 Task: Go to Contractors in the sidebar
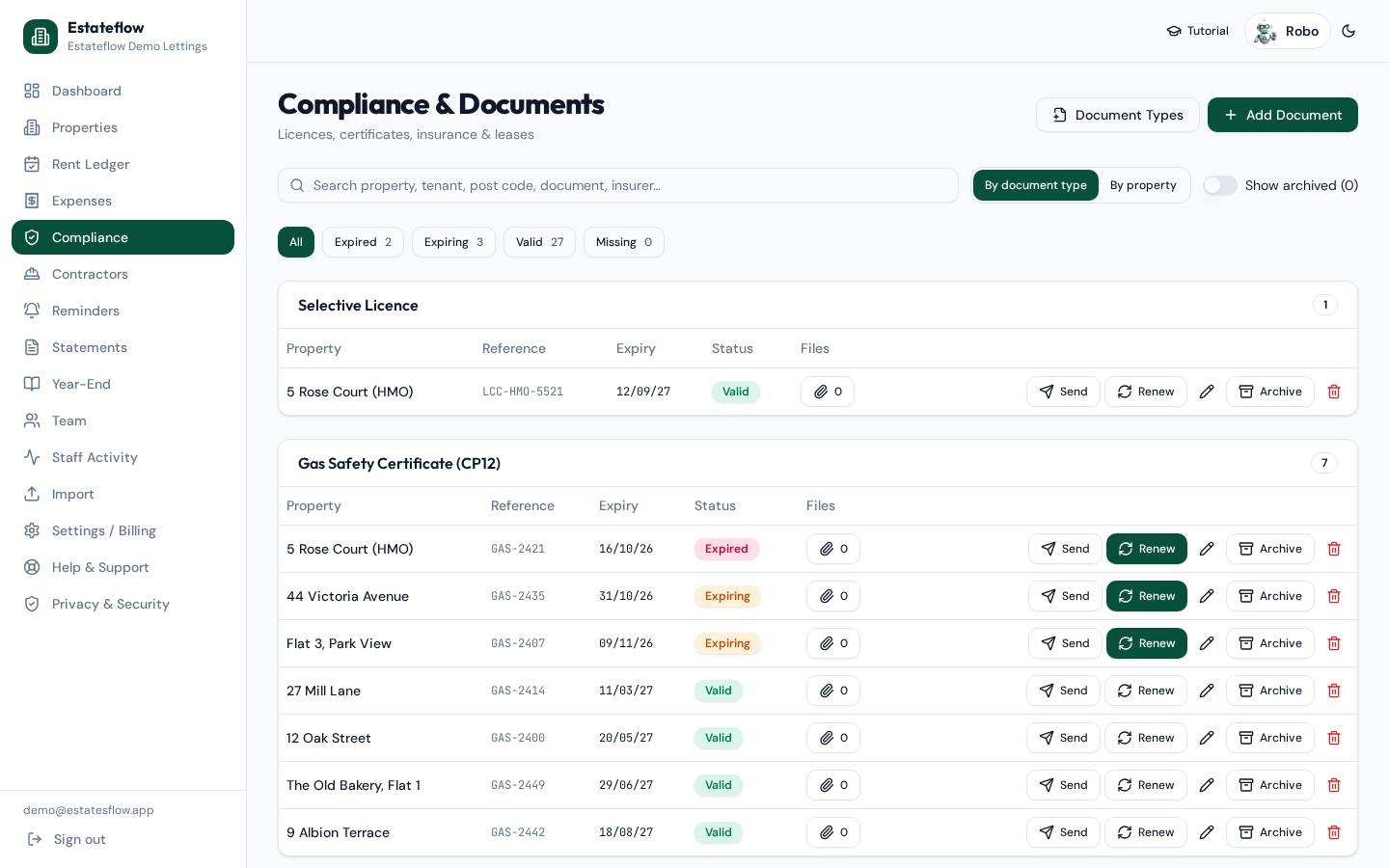(123, 274)
